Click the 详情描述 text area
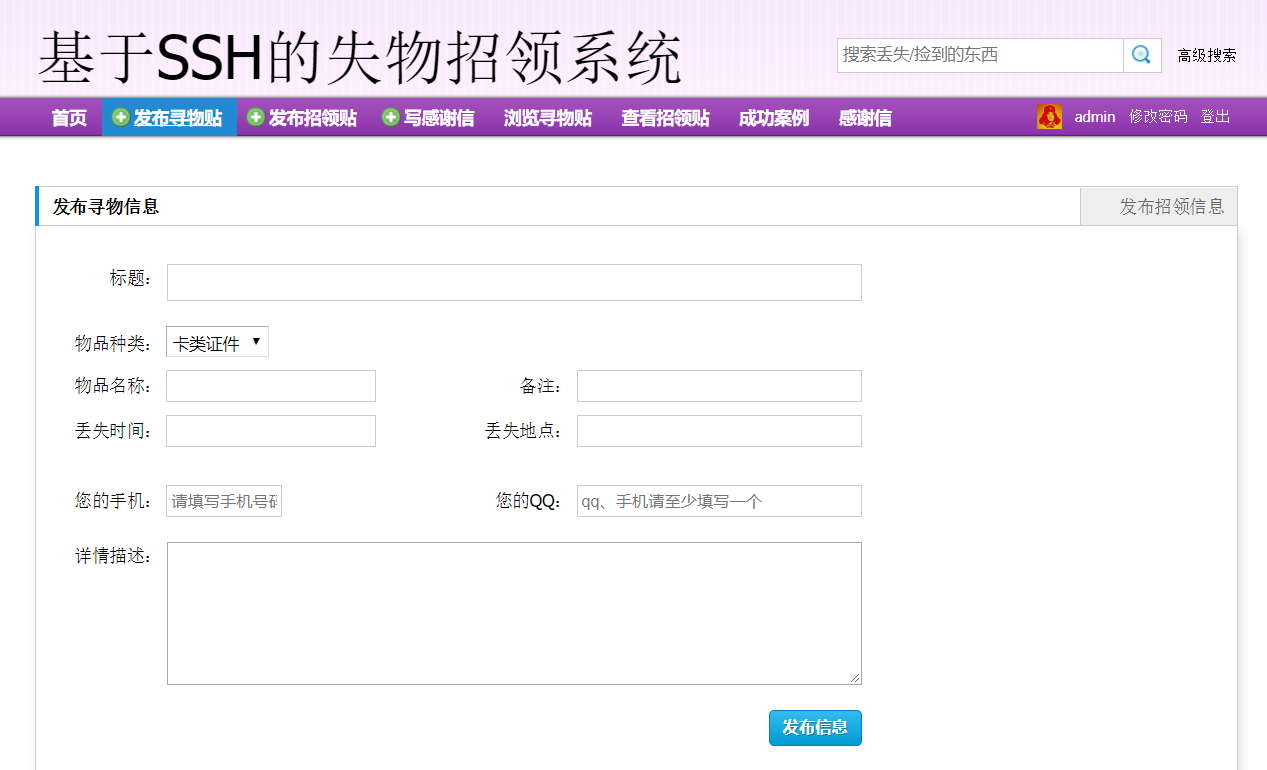Image resolution: width=1267 pixels, height=770 pixels. pyautogui.click(x=514, y=610)
